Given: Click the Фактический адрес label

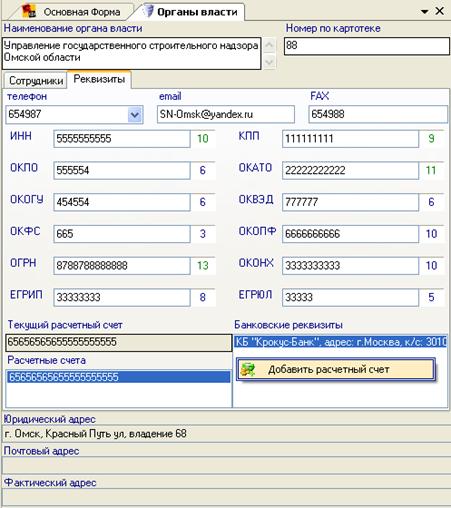Looking at the screenshot, I should pos(50,483).
